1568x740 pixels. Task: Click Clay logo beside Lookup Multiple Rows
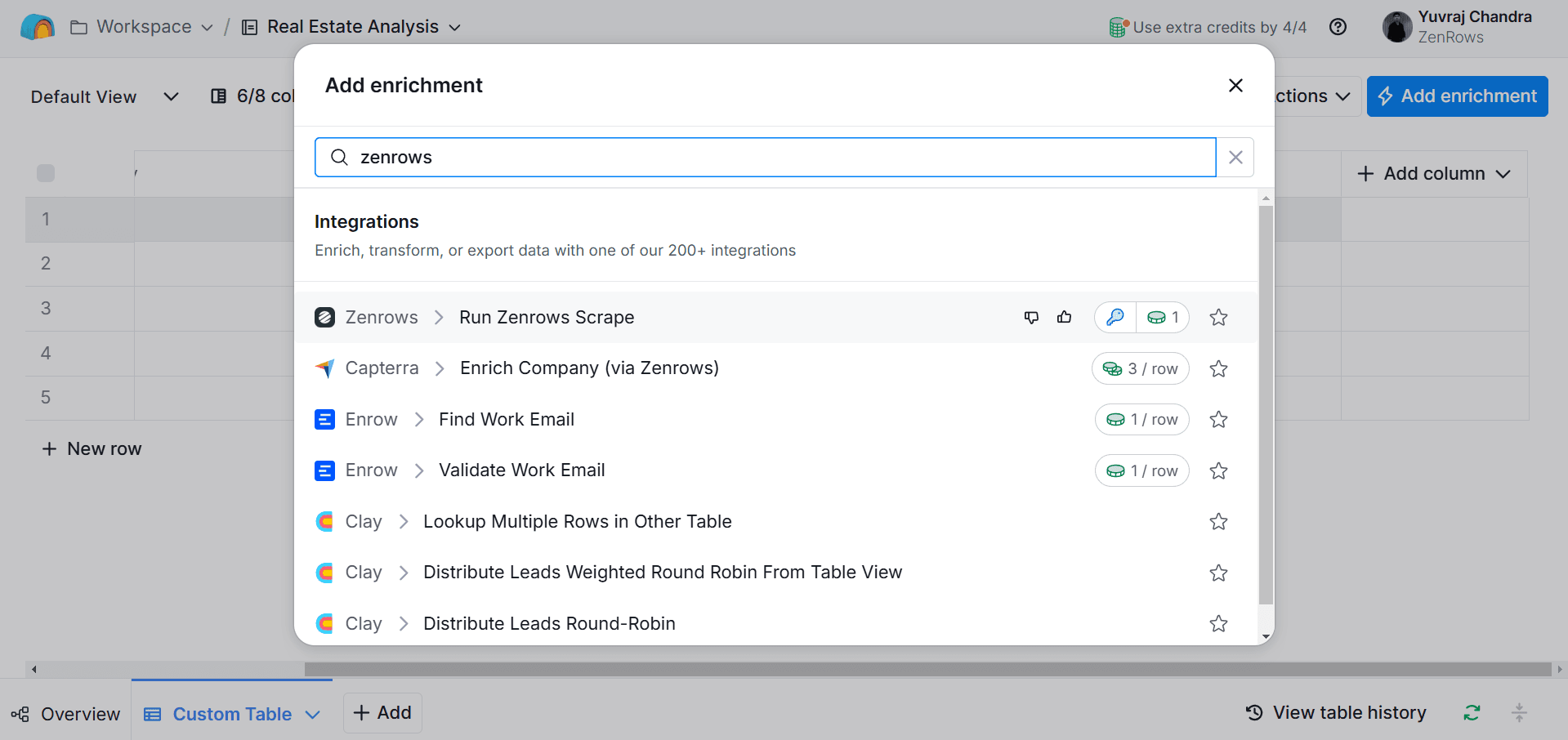pyautogui.click(x=324, y=521)
